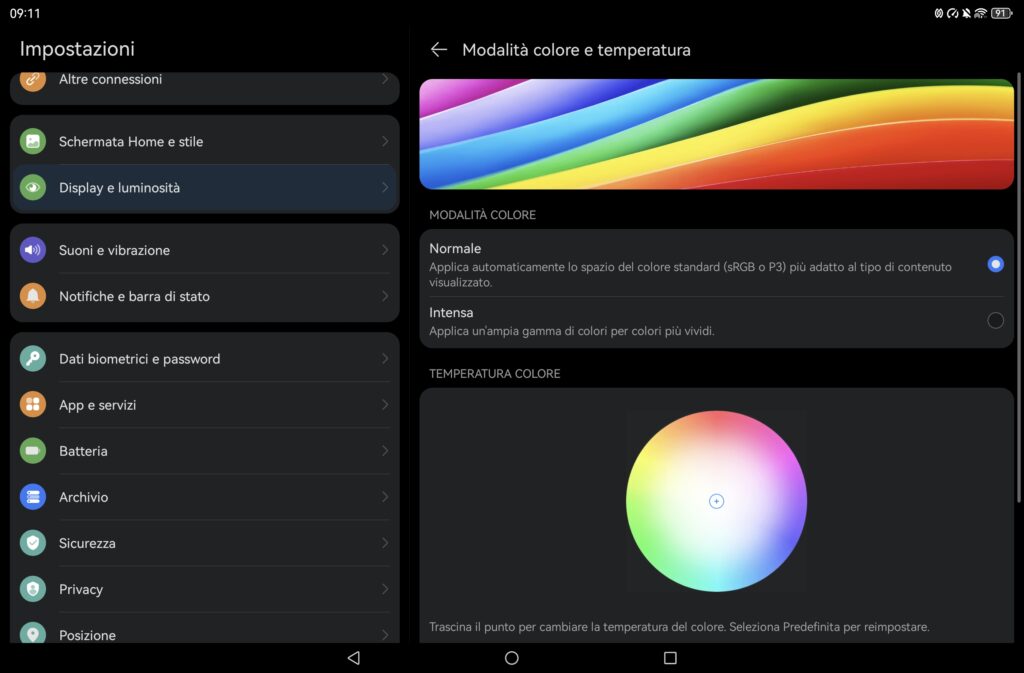Tap the Dati biometrici key icon

tap(33, 359)
